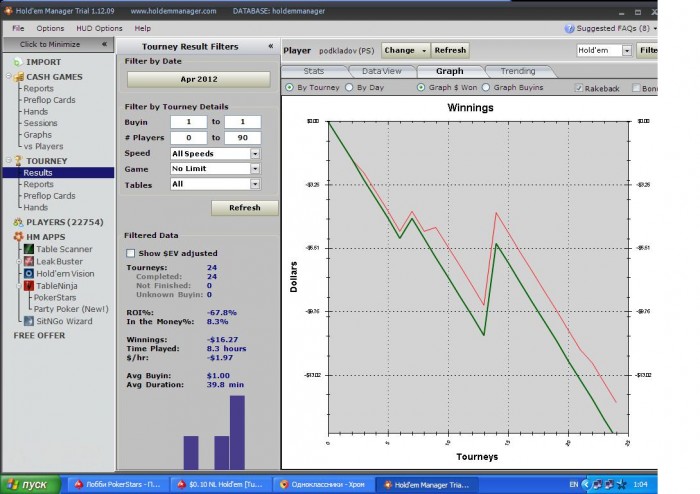
Task: Click the star icon in system tray
Action: 621,485
